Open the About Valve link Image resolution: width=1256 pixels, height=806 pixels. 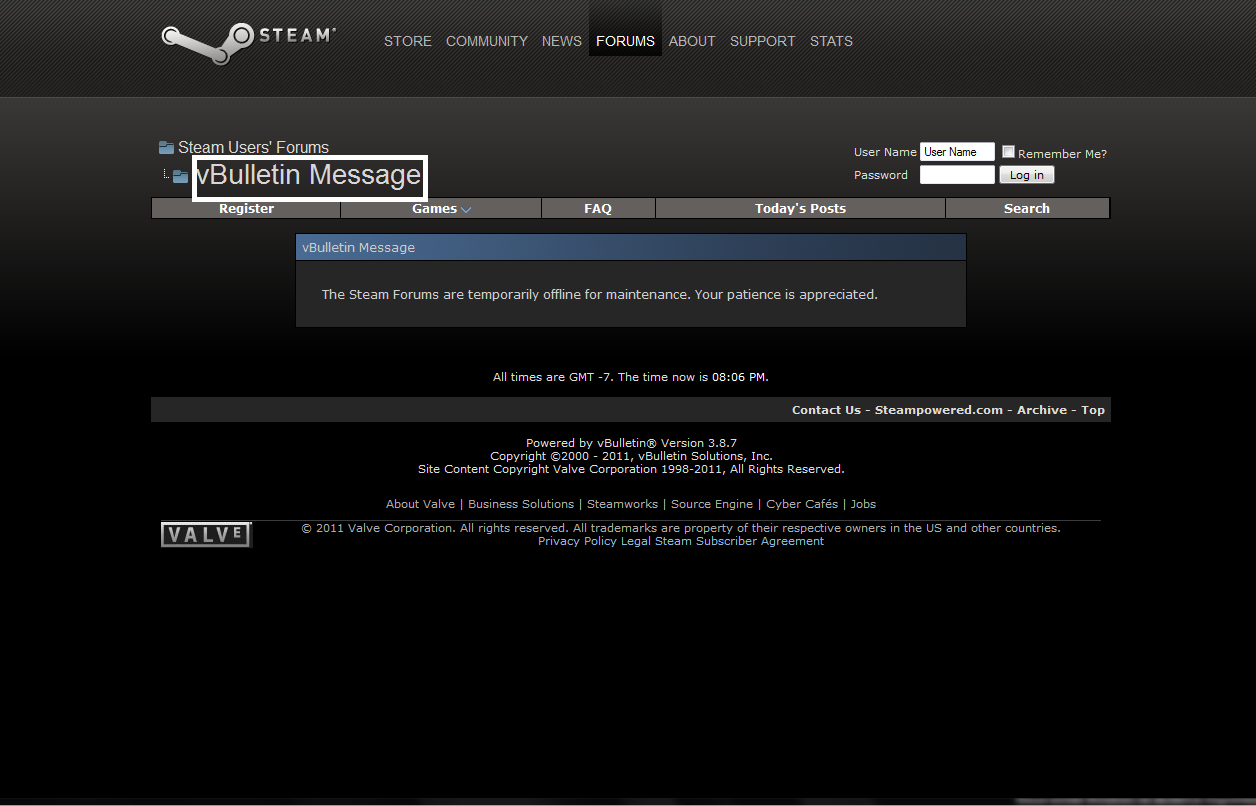pos(420,504)
